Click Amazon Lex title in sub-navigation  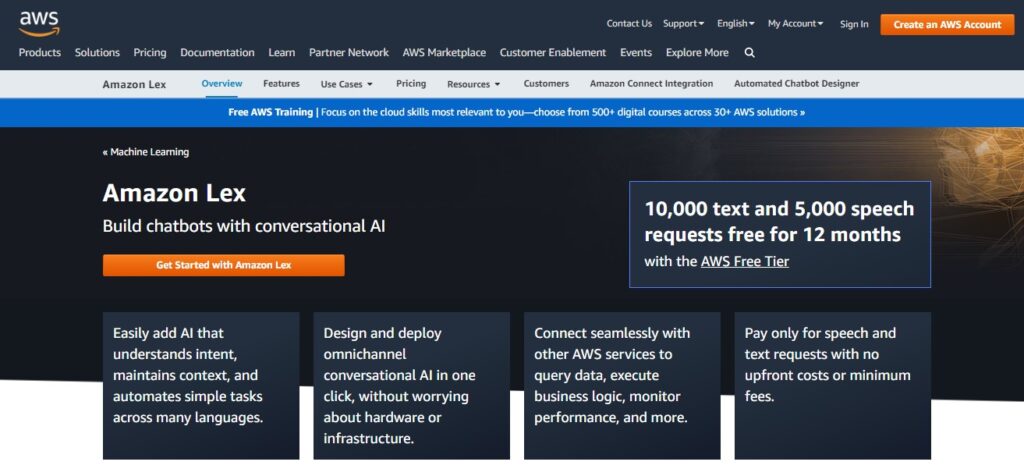[x=135, y=84]
